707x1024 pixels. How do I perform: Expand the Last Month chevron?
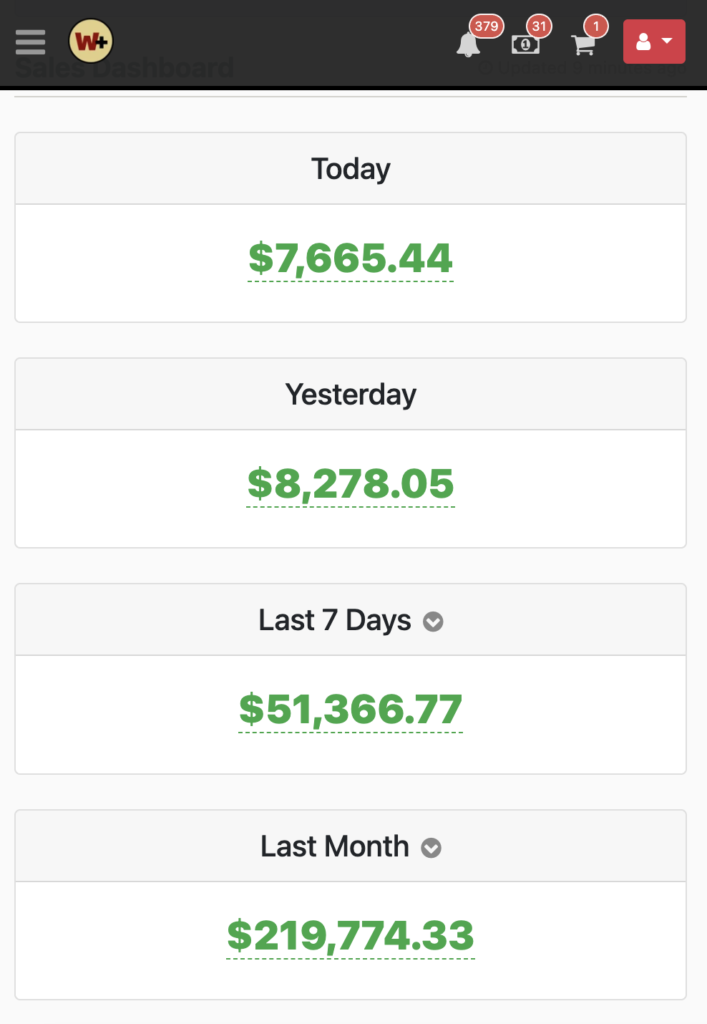tap(431, 848)
